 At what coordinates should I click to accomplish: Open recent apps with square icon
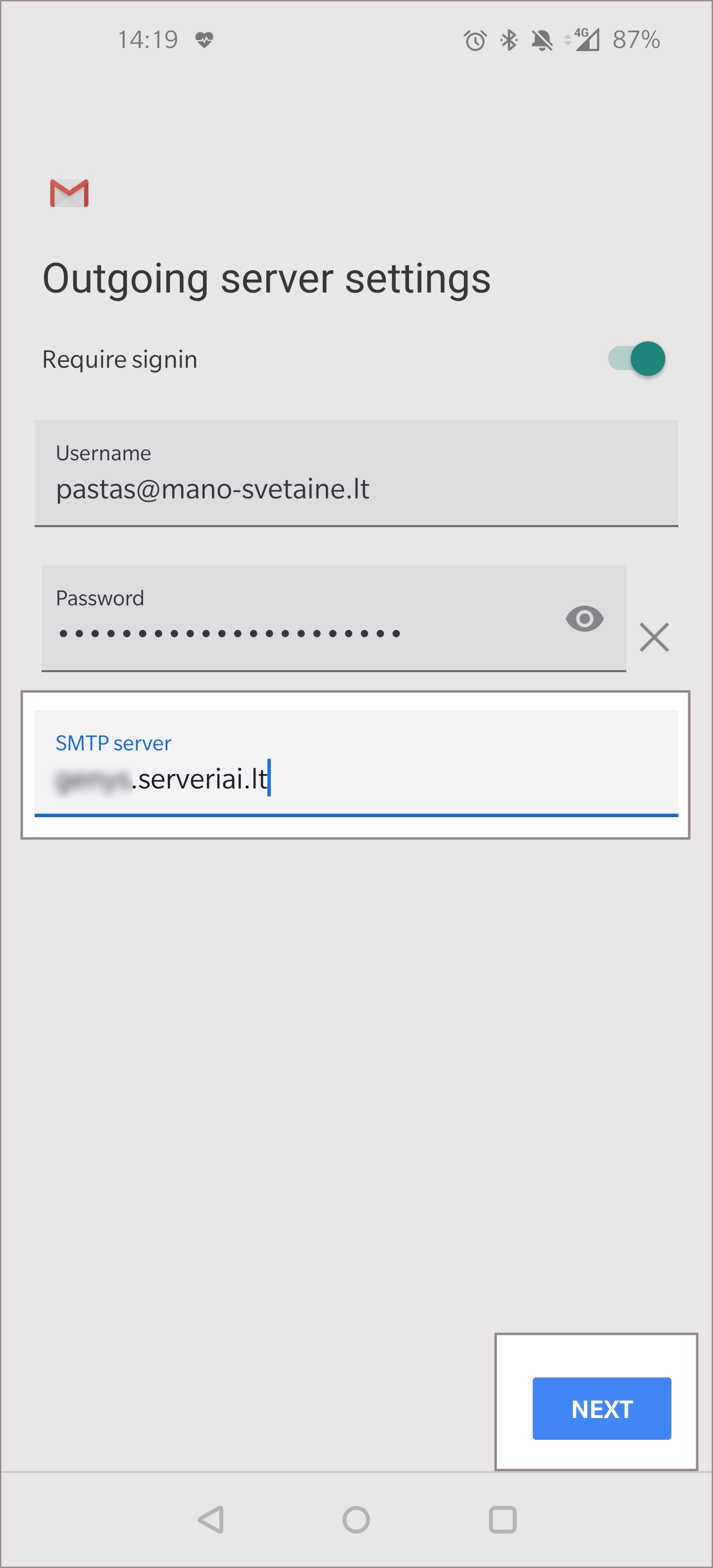tap(503, 1519)
